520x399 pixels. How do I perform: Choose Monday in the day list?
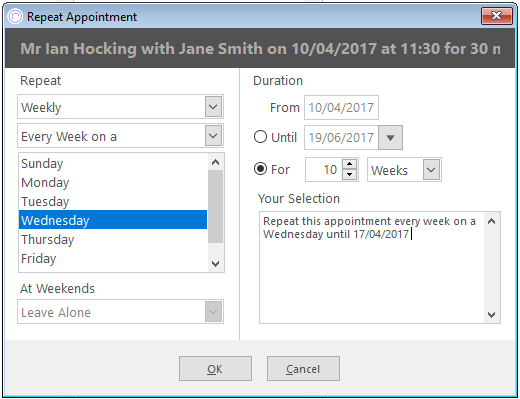pos(113,183)
